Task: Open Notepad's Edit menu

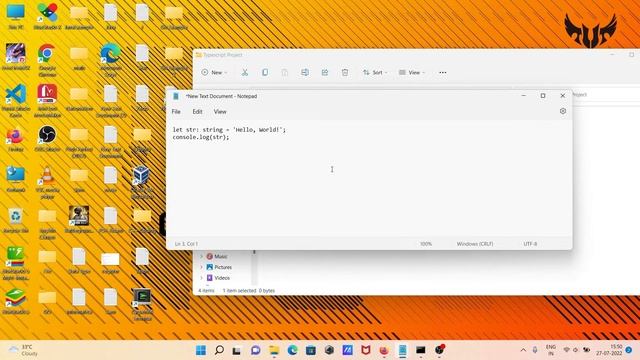Action: coord(197,111)
